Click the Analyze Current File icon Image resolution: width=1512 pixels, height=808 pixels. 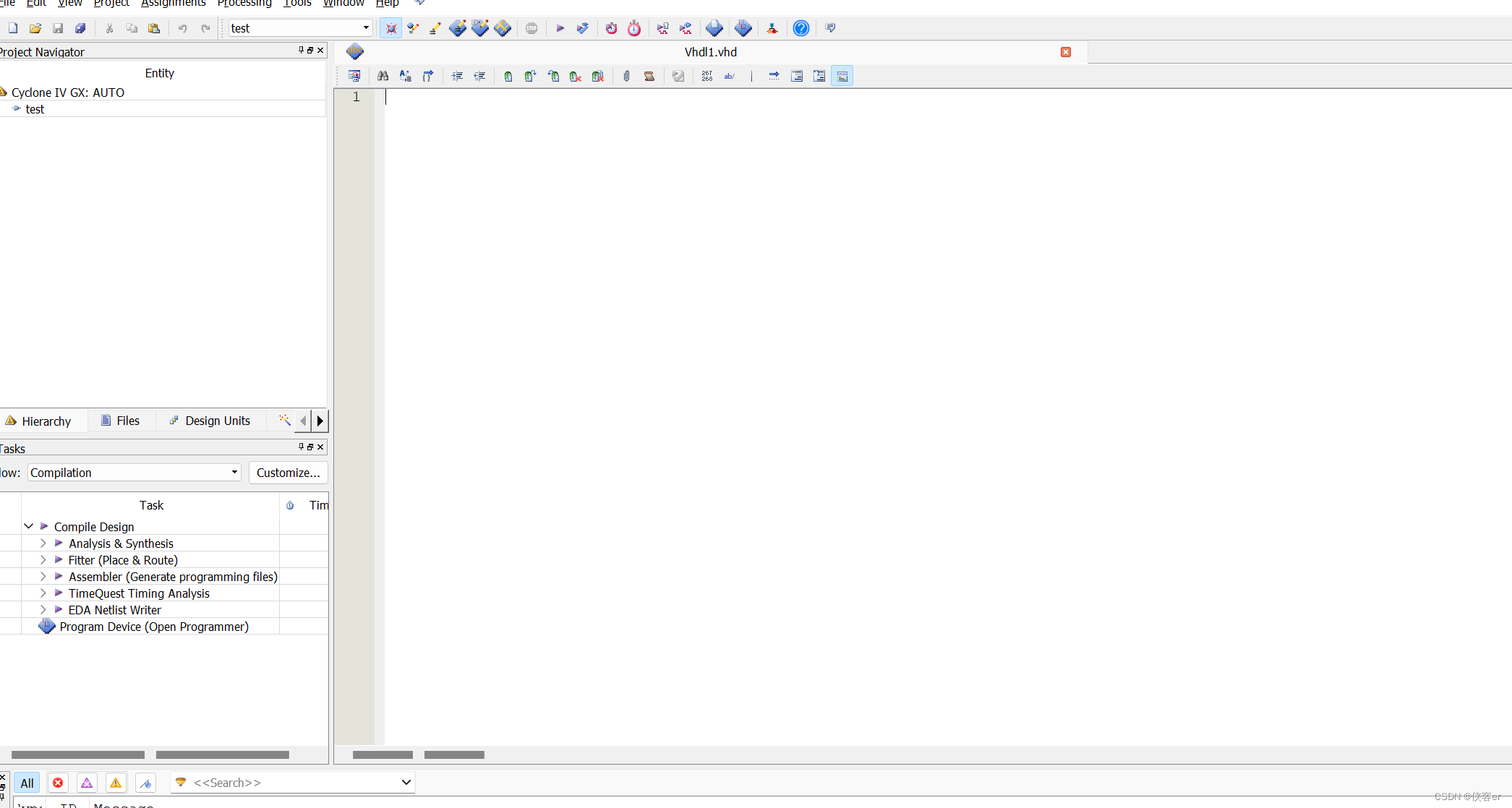[x=678, y=76]
